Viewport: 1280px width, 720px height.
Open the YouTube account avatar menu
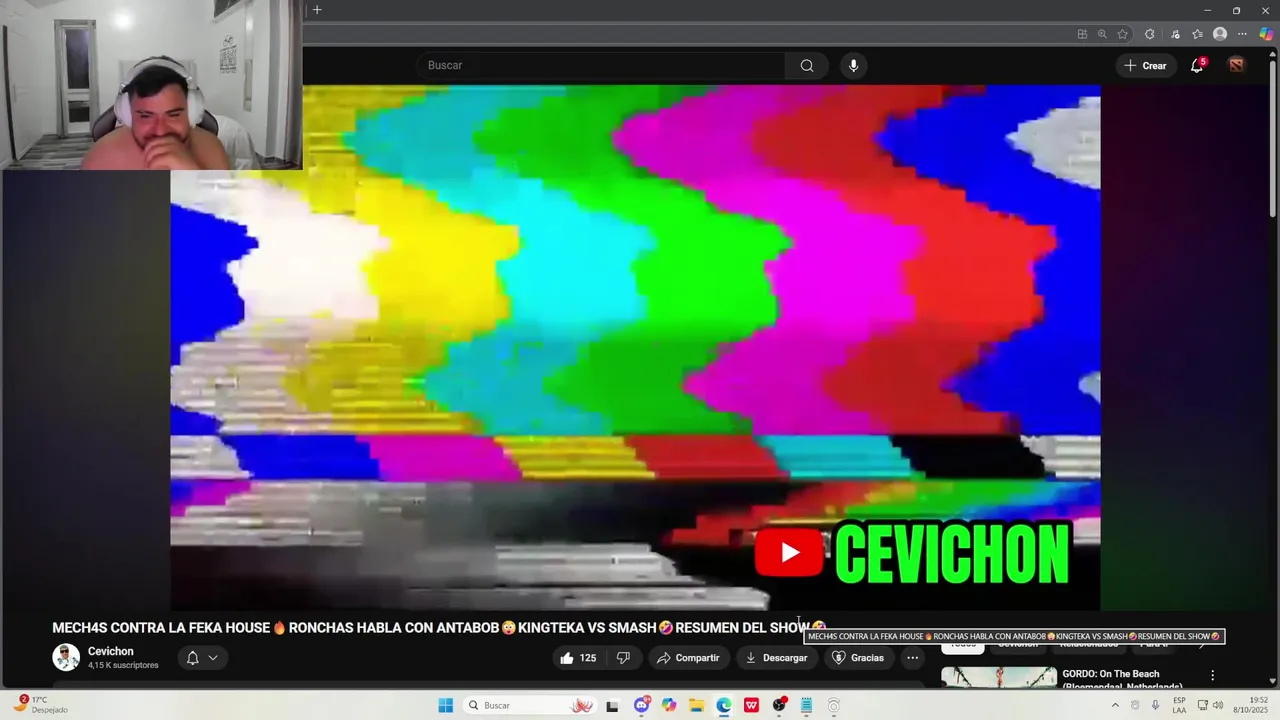(x=1237, y=66)
